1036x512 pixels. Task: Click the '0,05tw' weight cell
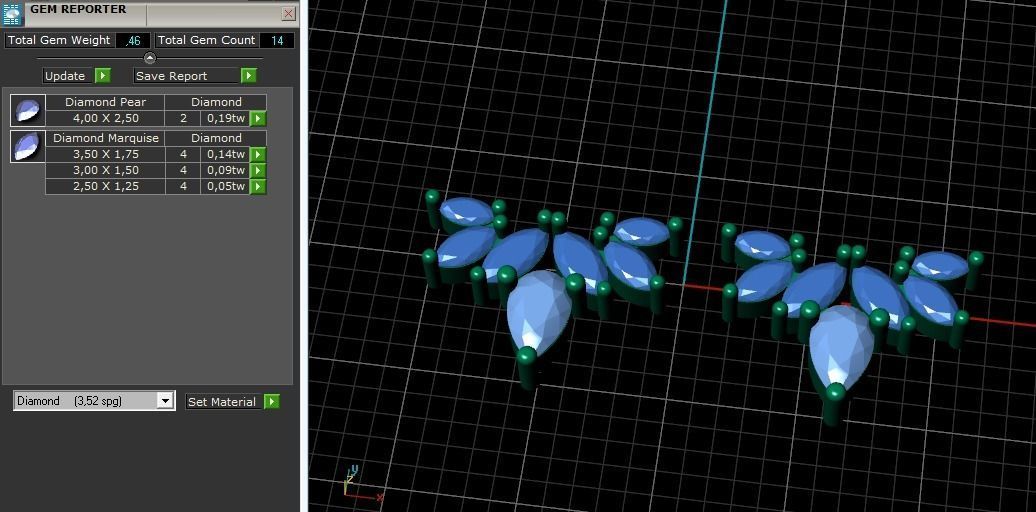point(226,186)
